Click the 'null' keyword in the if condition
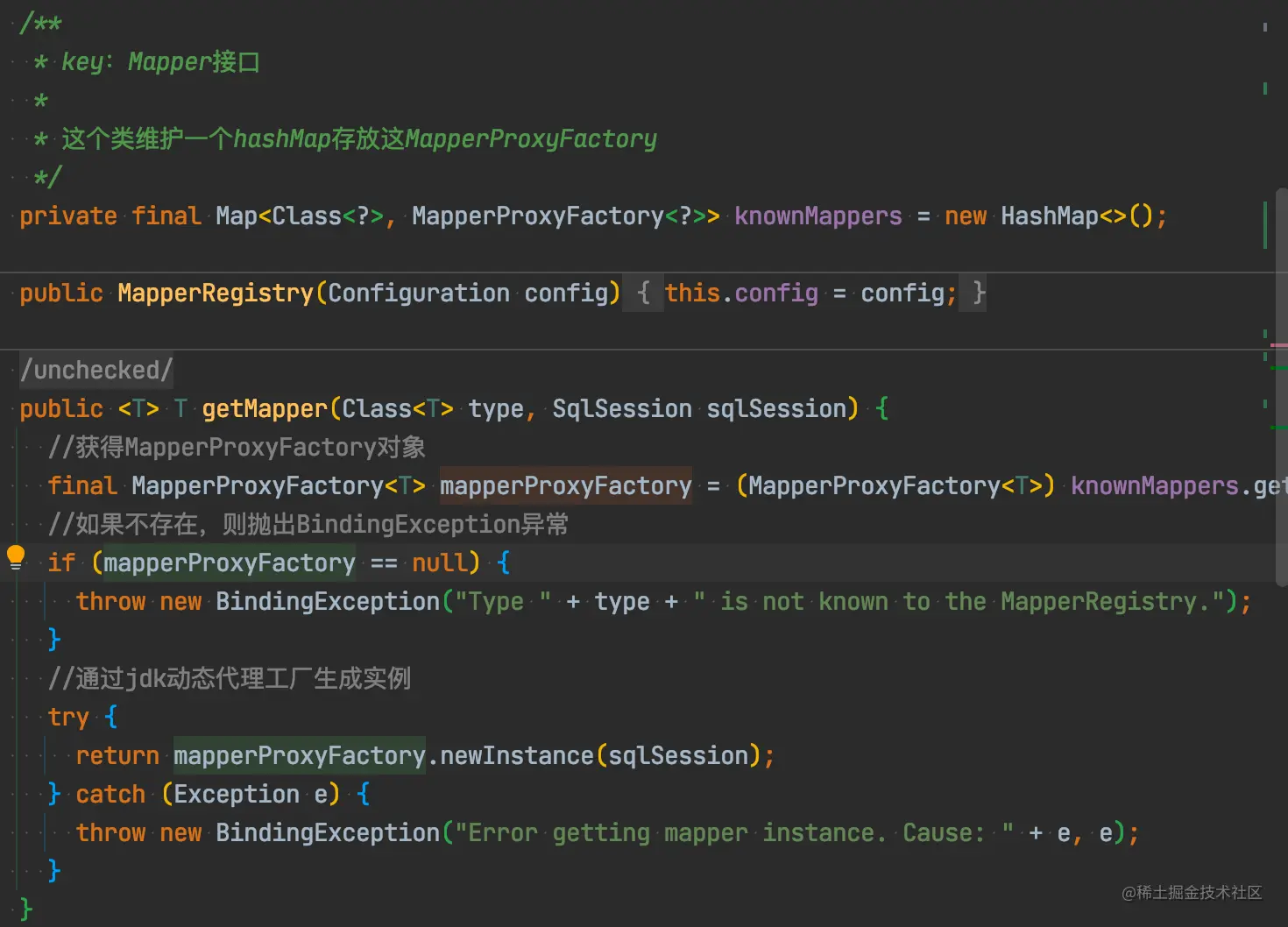This screenshot has height=927, width=1288. tap(440, 563)
